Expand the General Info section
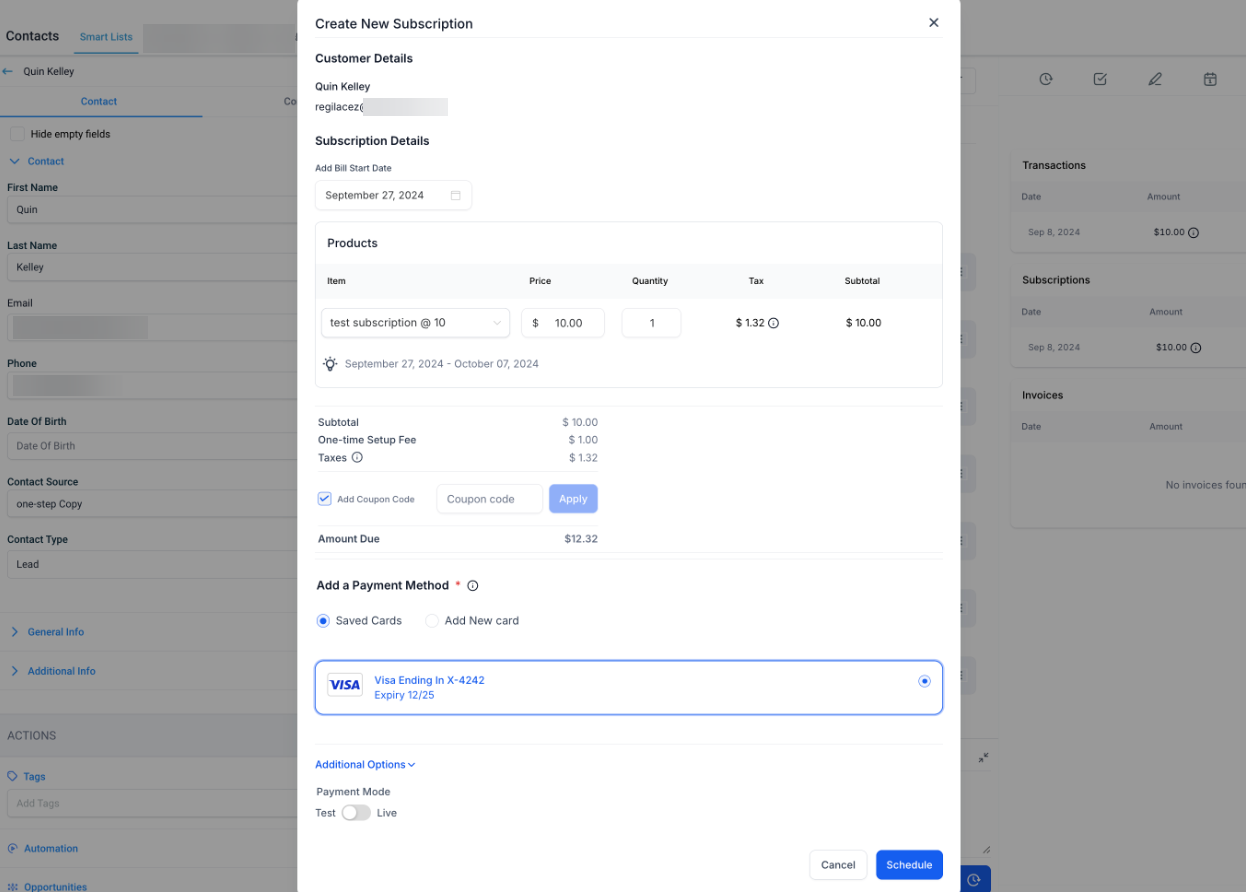Viewport: 1246px width, 892px height. [55, 632]
